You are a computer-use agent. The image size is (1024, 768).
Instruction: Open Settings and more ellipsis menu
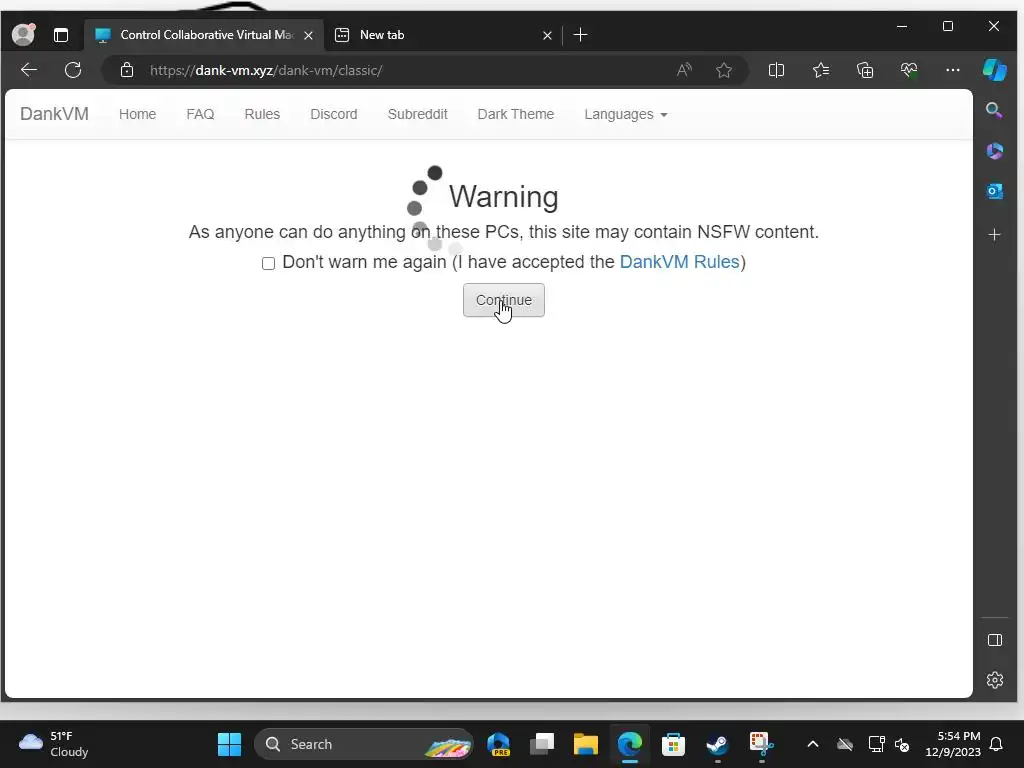953,70
